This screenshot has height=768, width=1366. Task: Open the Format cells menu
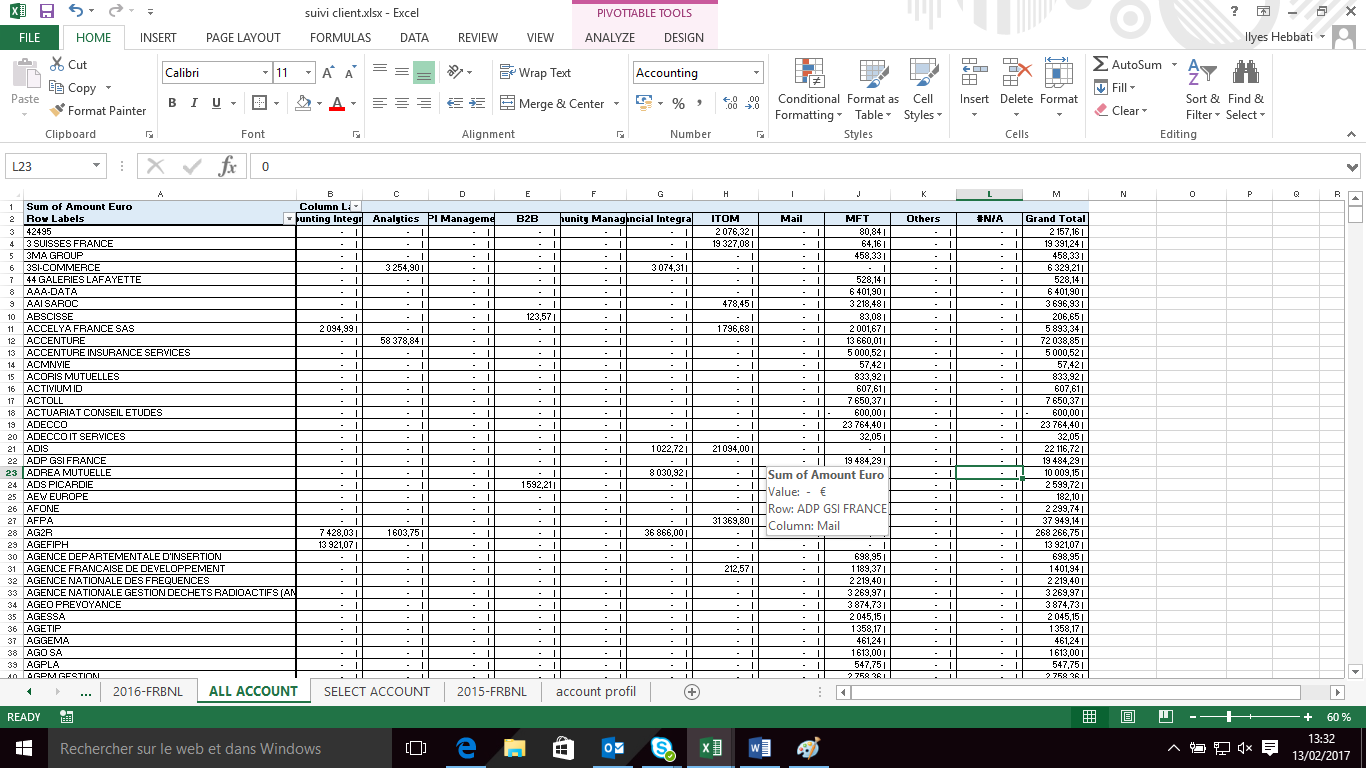[x=1059, y=89]
